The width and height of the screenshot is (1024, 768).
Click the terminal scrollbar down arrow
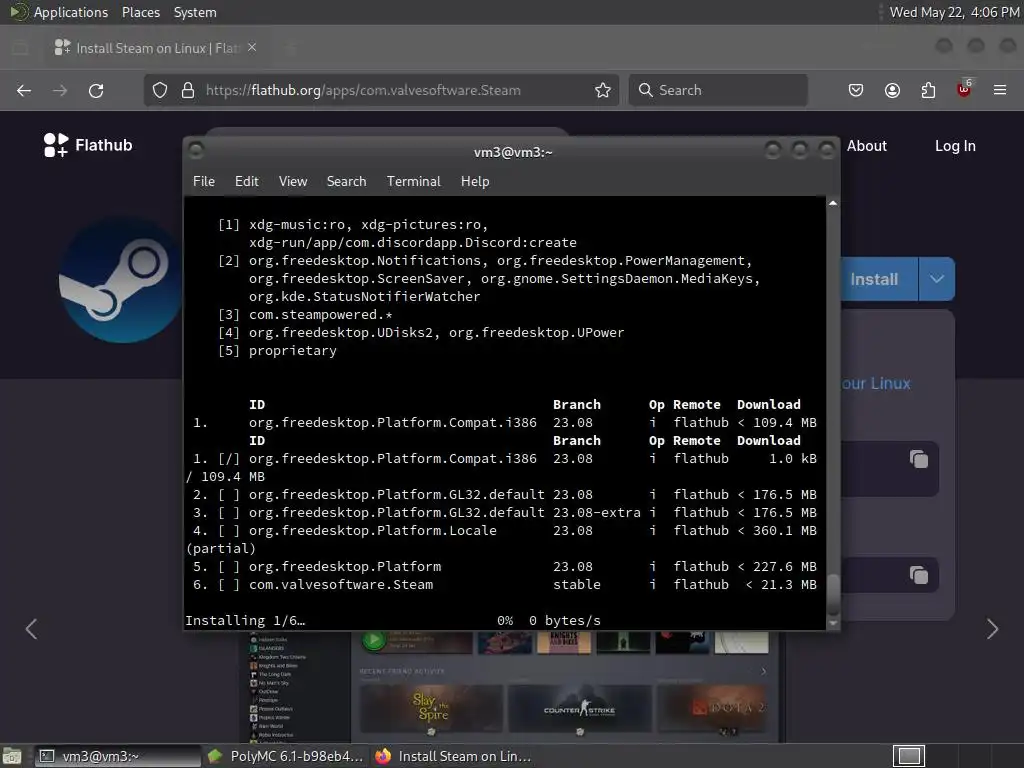tap(833, 624)
